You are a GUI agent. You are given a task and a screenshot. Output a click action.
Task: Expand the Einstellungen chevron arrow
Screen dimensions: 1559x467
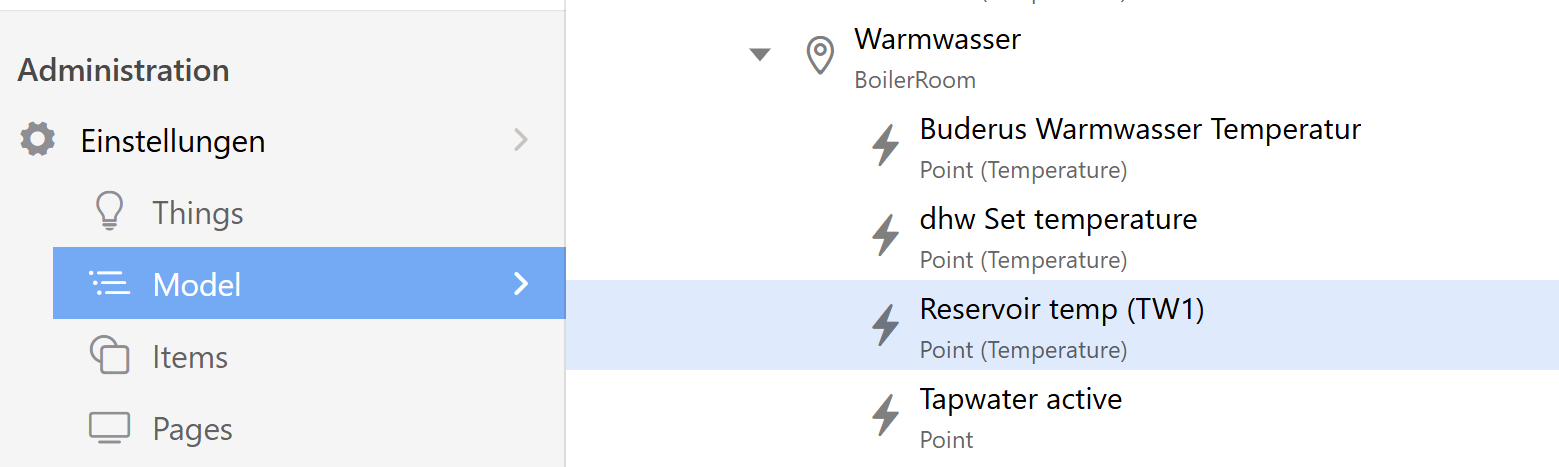[521, 139]
